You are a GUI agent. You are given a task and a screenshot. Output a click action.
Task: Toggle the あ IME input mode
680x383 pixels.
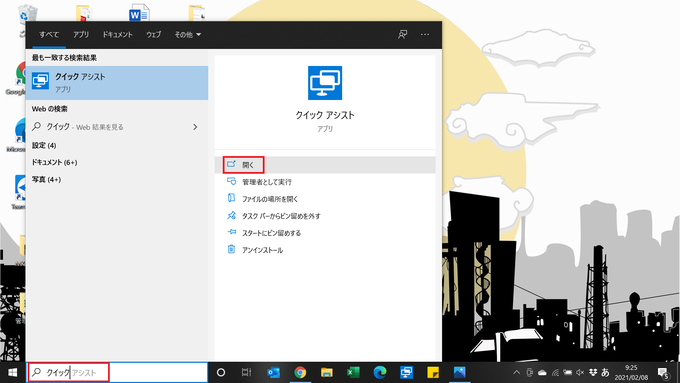[605, 372]
